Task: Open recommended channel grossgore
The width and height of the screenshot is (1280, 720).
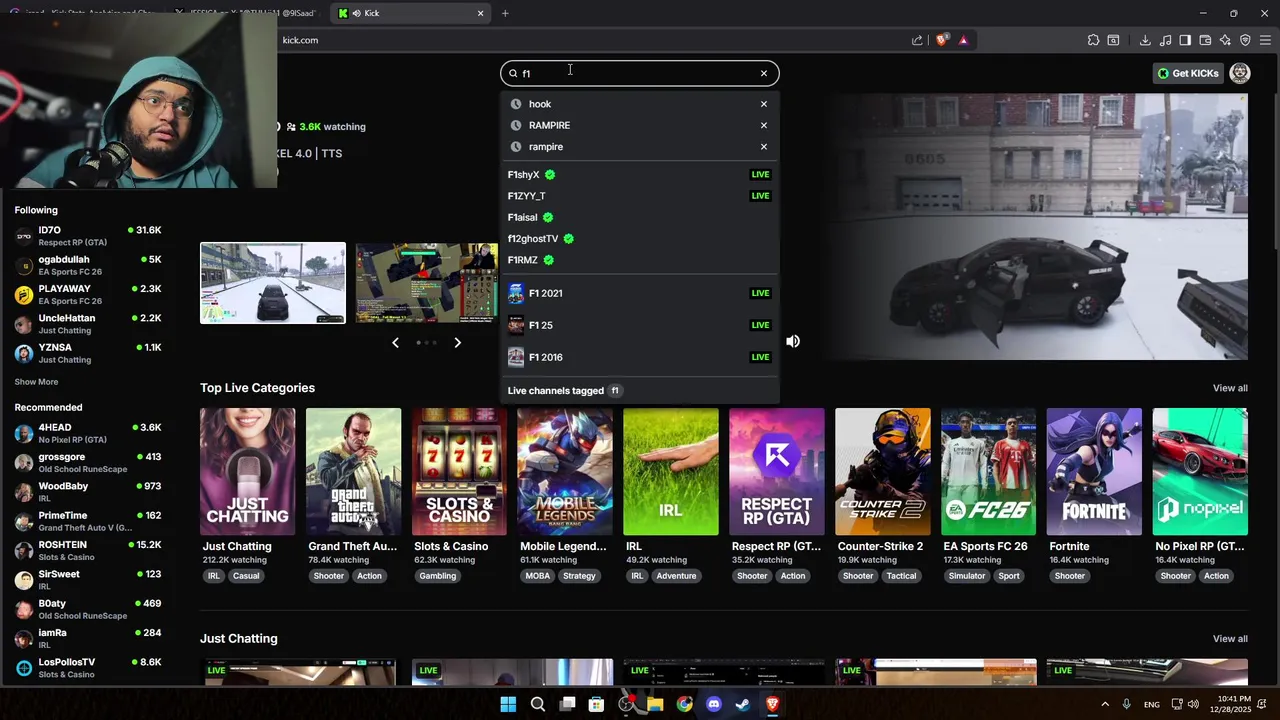Action: [88, 463]
